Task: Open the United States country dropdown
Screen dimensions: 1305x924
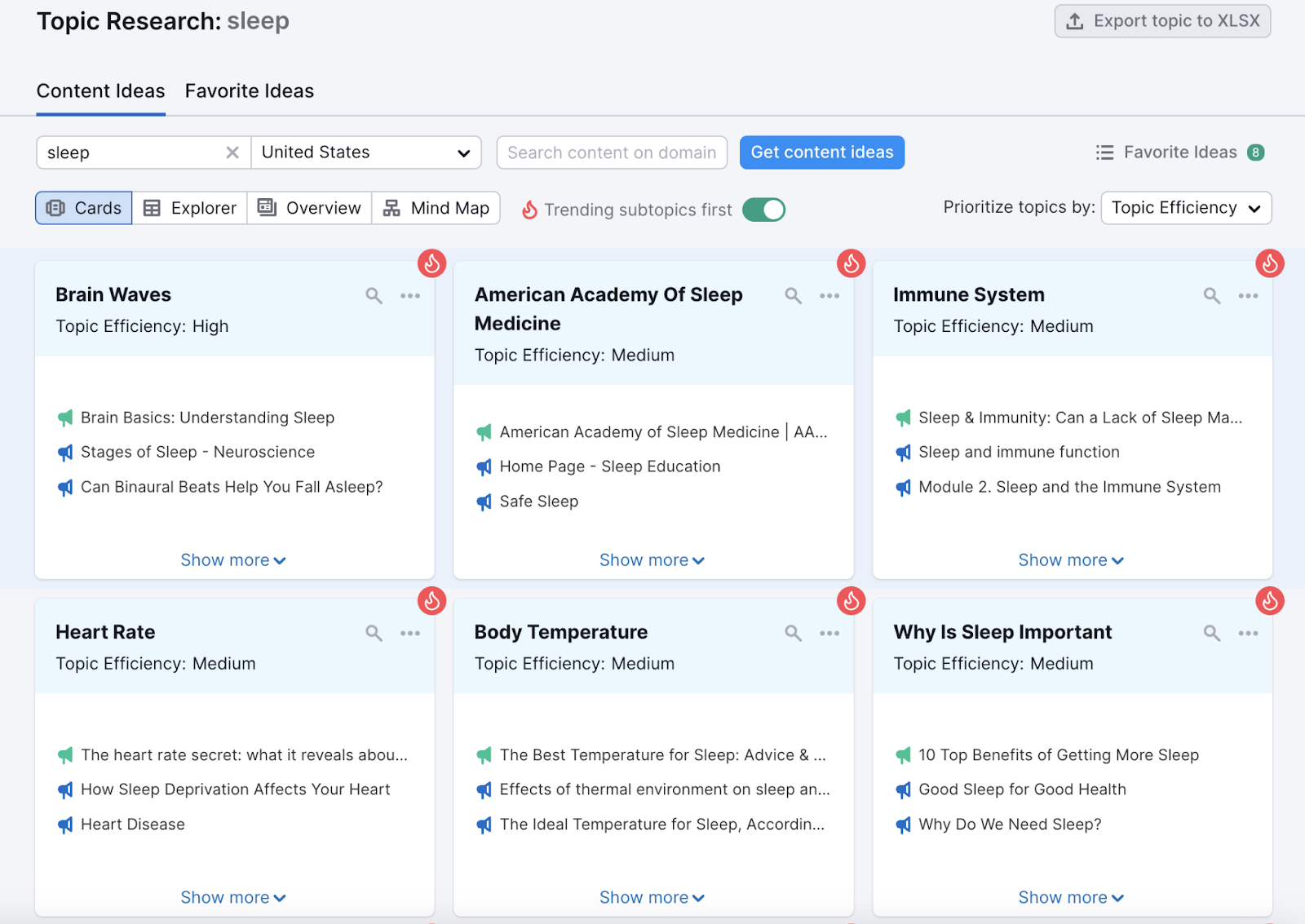Action: 365,152
